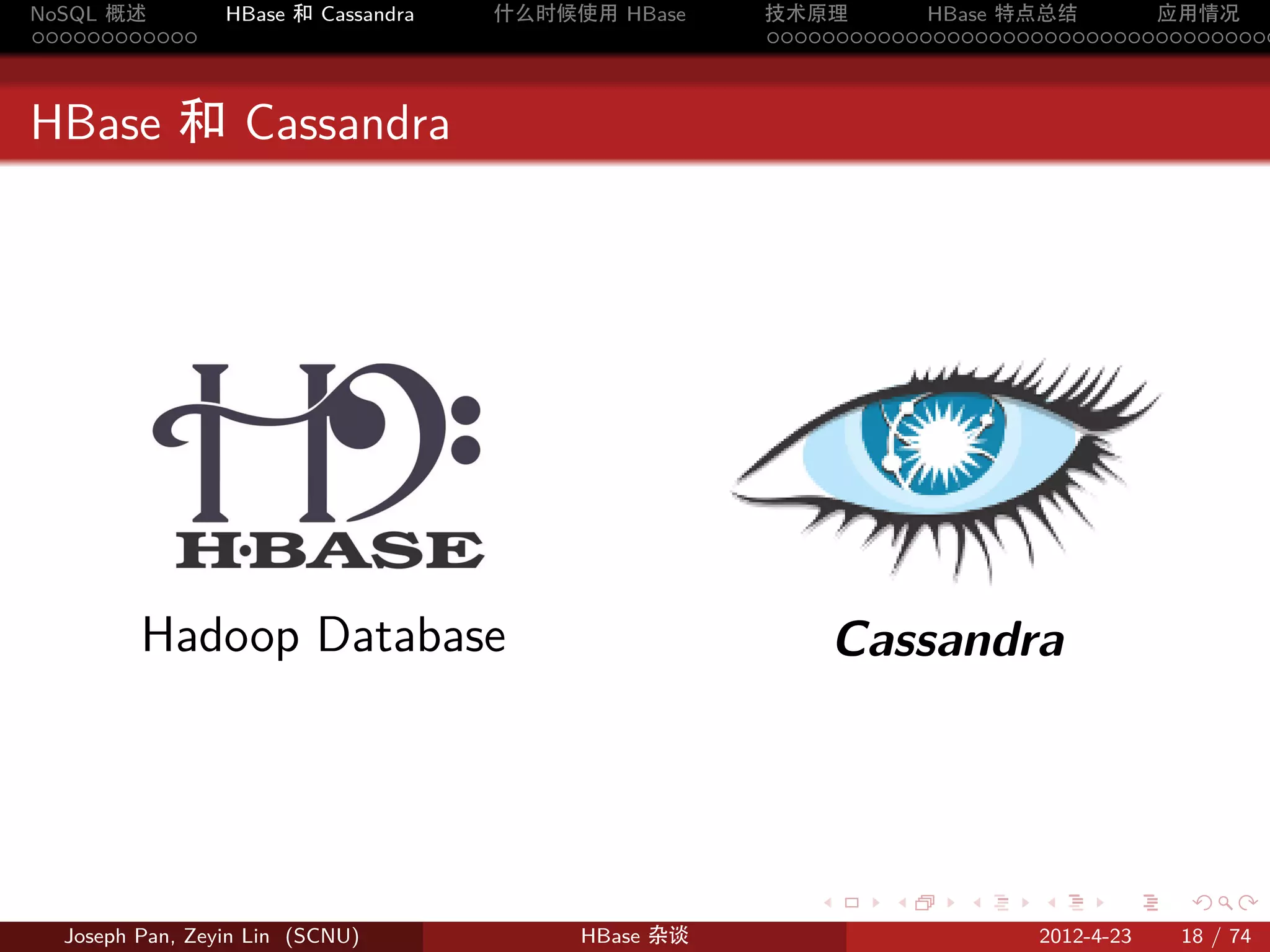This screenshot has height=952, width=1270.
Task: Click the 'Hadoop Database' caption
Action: click(x=324, y=637)
